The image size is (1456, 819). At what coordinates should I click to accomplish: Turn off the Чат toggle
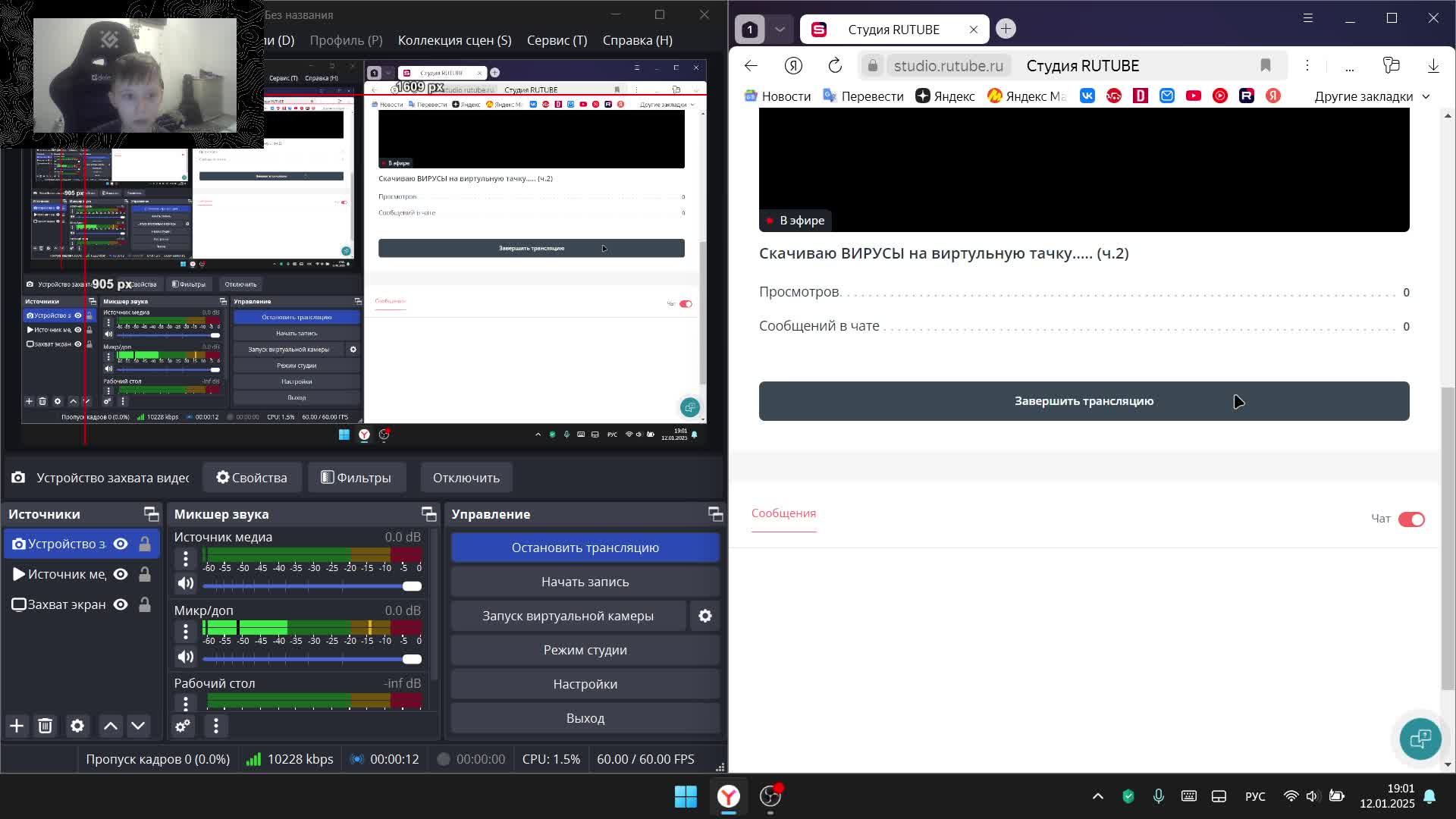[1411, 519]
